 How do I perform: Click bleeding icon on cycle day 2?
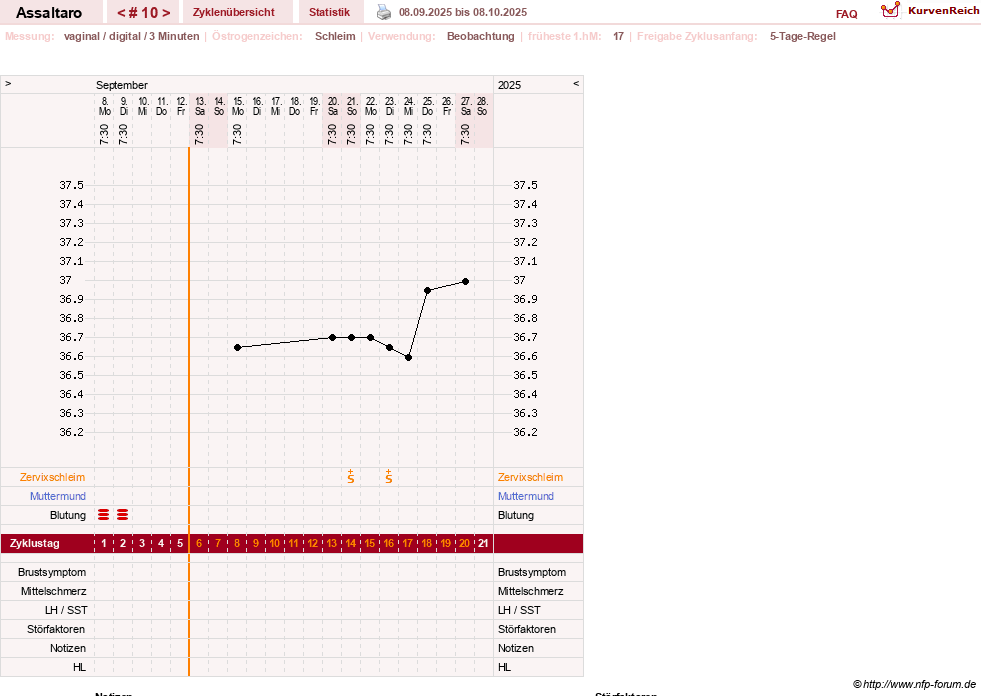[123, 515]
